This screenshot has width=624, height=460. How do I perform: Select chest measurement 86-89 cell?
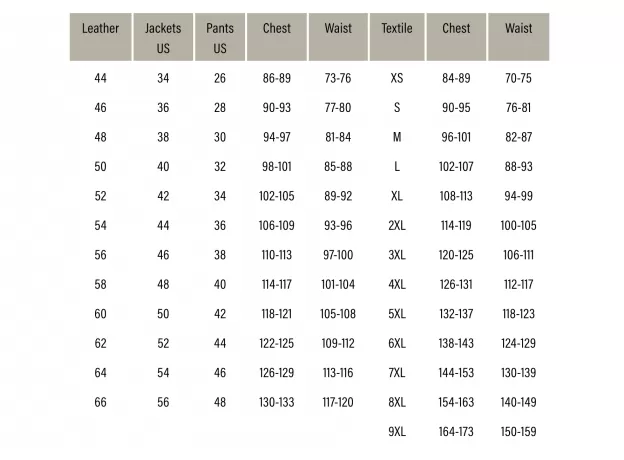click(x=277, y=79)
